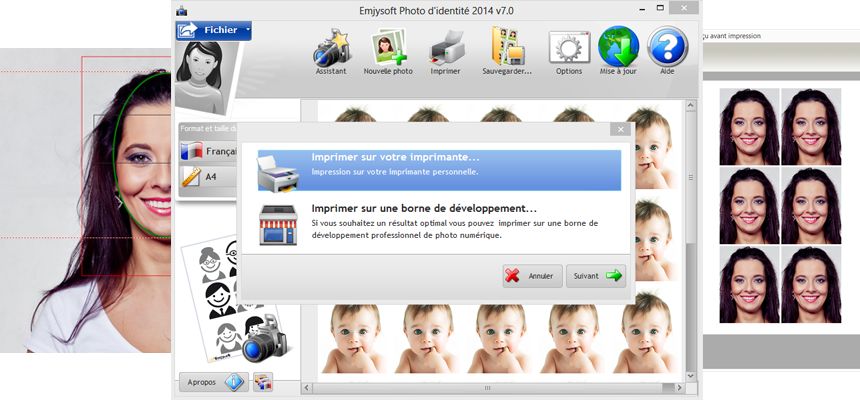This screenshot has height=400, width=860.
Task: Expand the Fichier dropdown arrow
Action: coord(248,29)
